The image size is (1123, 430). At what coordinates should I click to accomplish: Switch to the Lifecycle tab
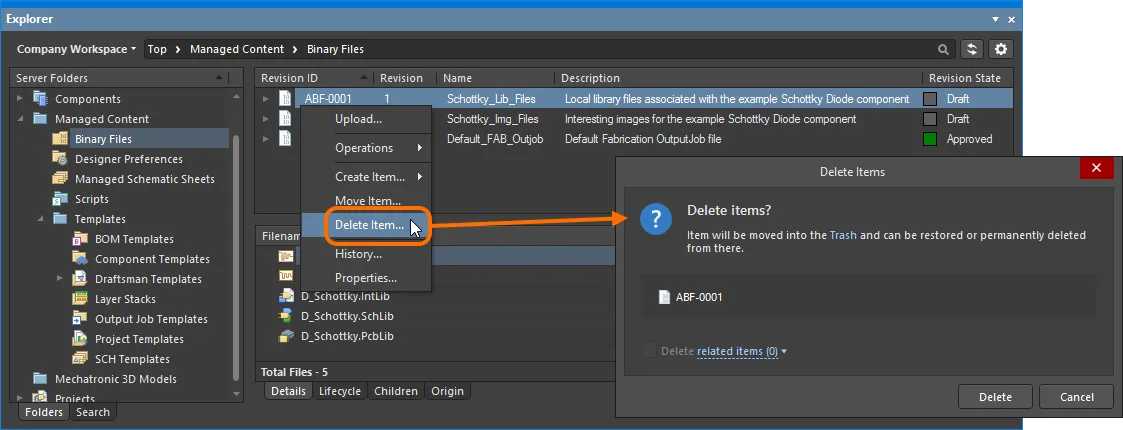pyautogui.click(x=340, y=391)
